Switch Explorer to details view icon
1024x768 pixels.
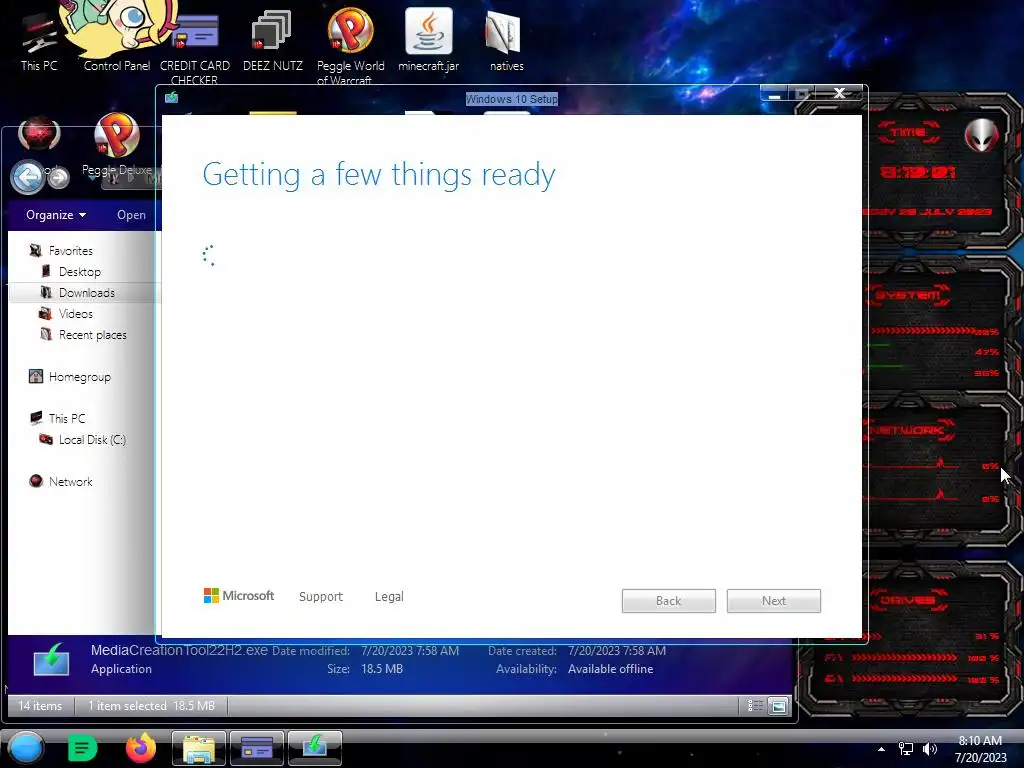point(755,705)
